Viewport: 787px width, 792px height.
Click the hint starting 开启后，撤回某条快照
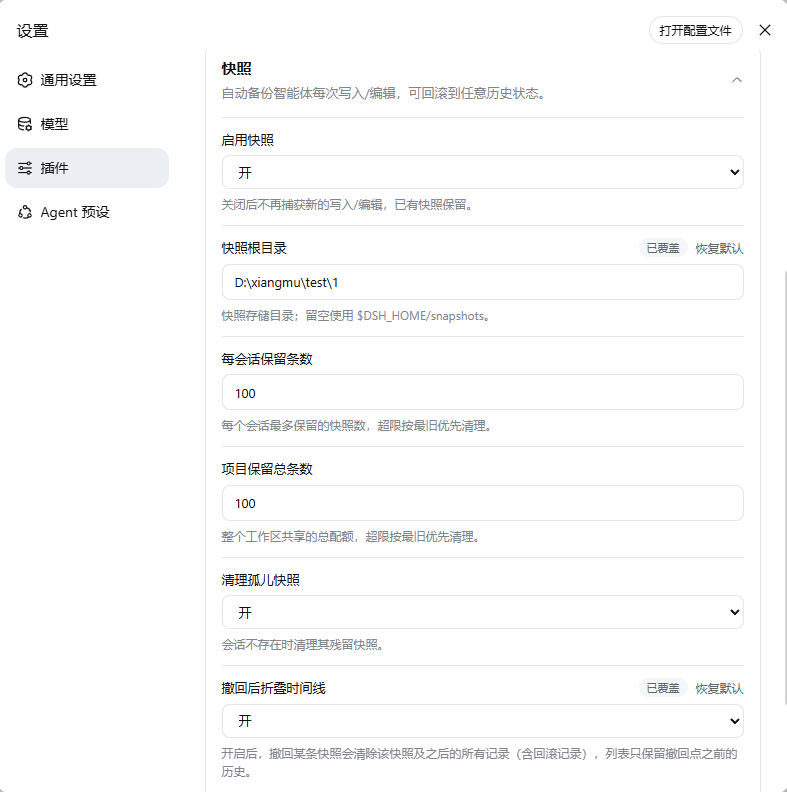click(x=479, y=763)
